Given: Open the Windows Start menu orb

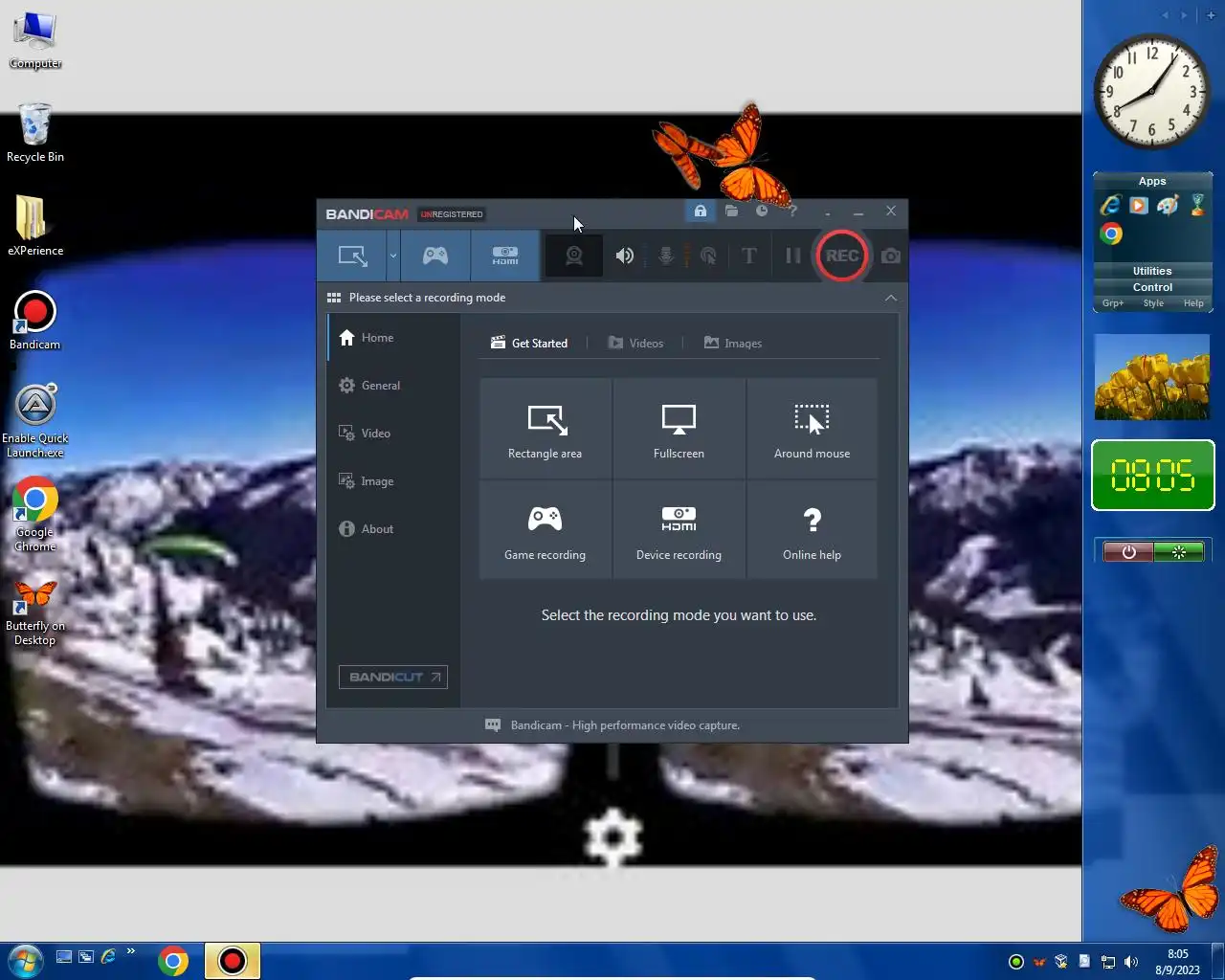Looking at the screenshot, I should point(24,961).
